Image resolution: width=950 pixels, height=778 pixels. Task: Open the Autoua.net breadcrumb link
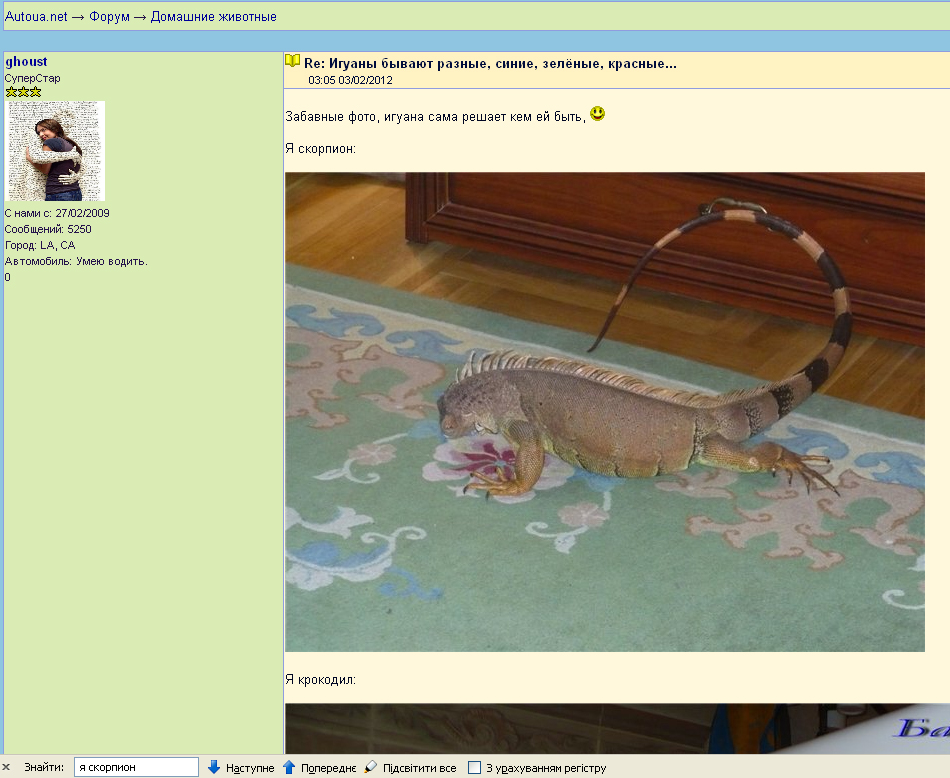pyautogui.click(x=36, y=16)
